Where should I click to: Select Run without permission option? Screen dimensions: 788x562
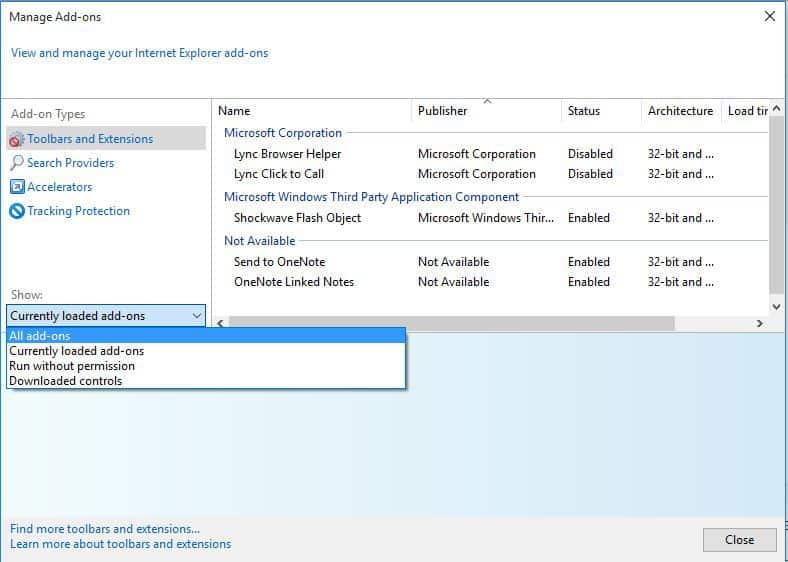[x=72, y=366]
